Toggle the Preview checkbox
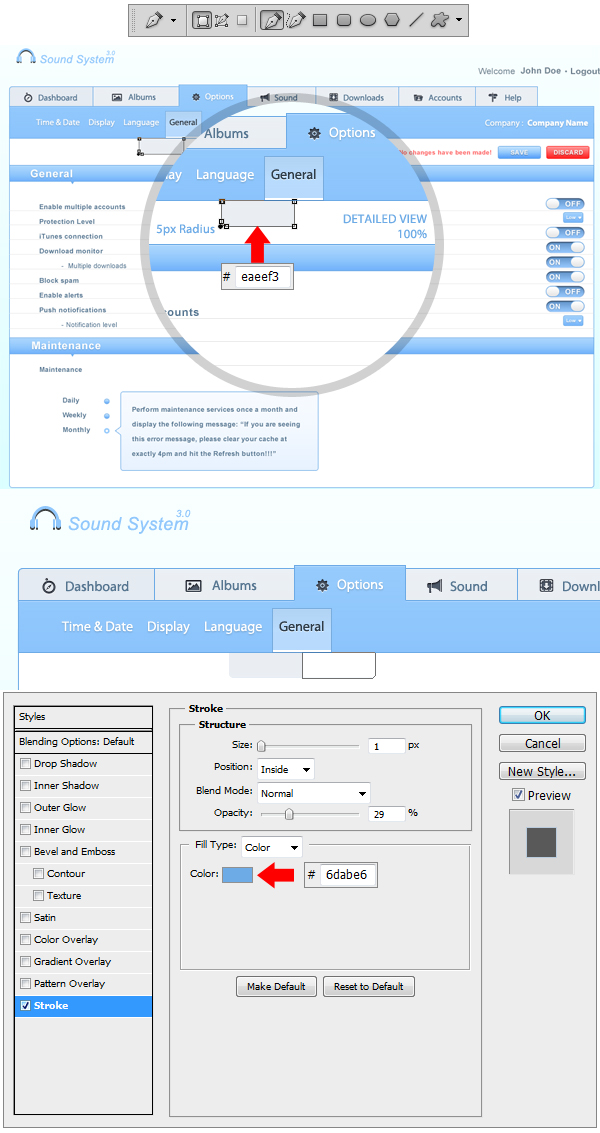The height and width of the screenshot is (1133, 600). (x=518, y=795)
